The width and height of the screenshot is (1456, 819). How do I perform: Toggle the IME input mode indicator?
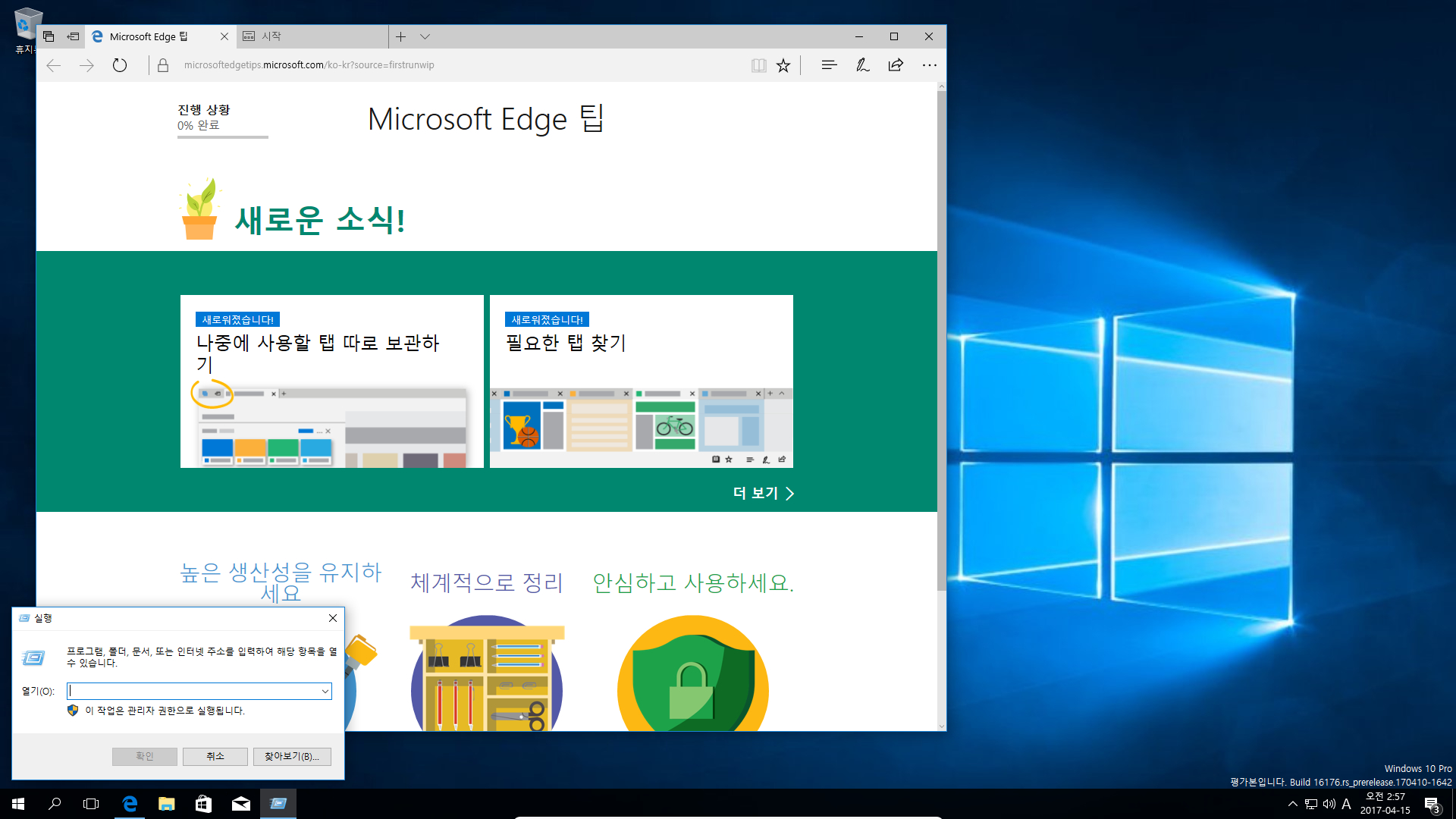click(x=1347, y=804)
